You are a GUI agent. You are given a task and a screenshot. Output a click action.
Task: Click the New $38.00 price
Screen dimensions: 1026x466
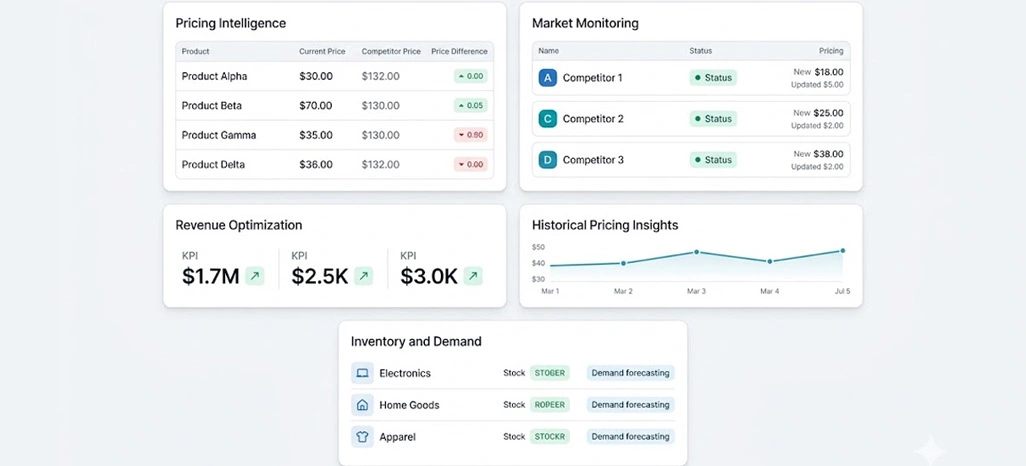[x=818, y=154]
